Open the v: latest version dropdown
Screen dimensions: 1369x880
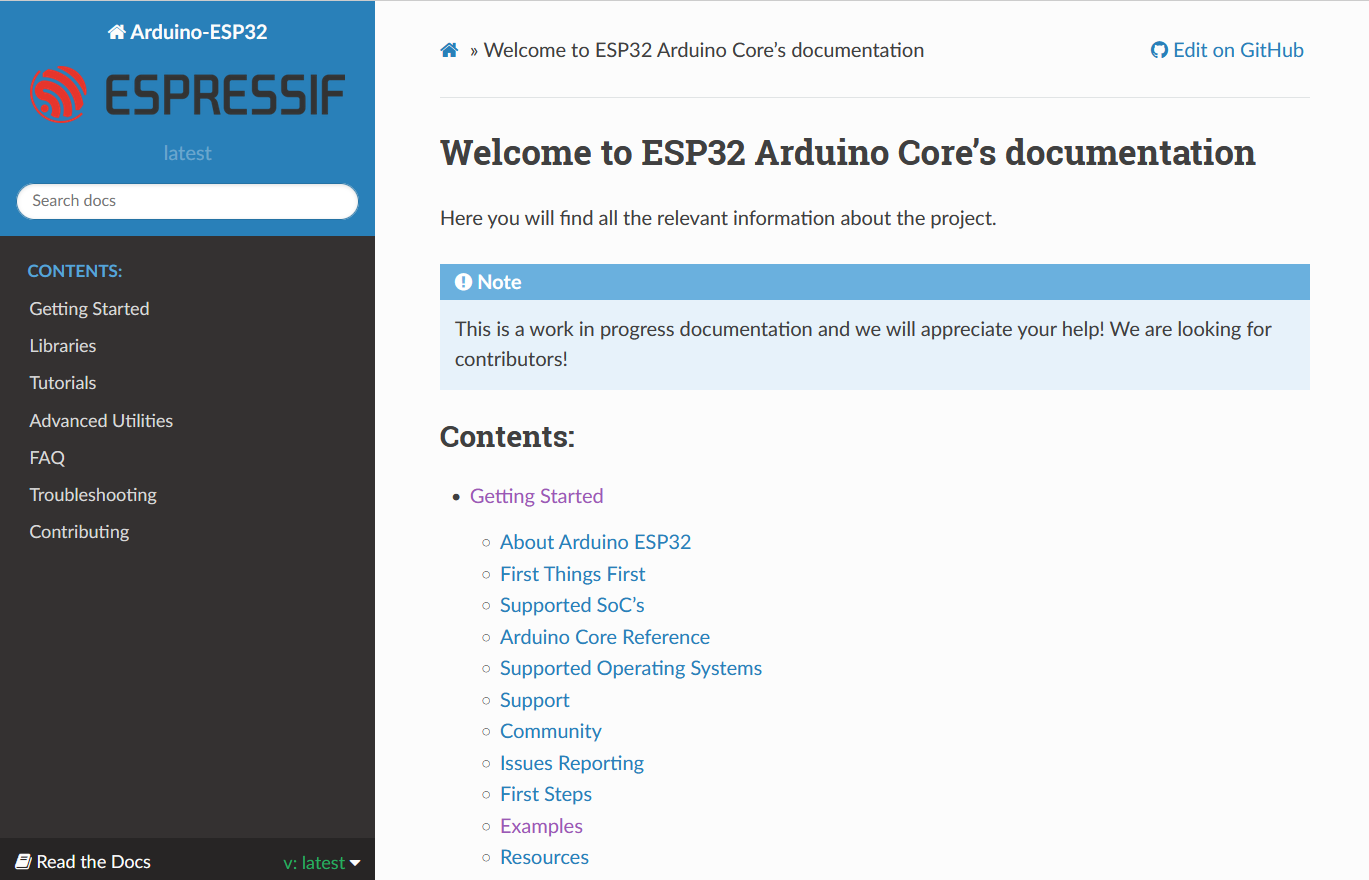coord(321,862)
